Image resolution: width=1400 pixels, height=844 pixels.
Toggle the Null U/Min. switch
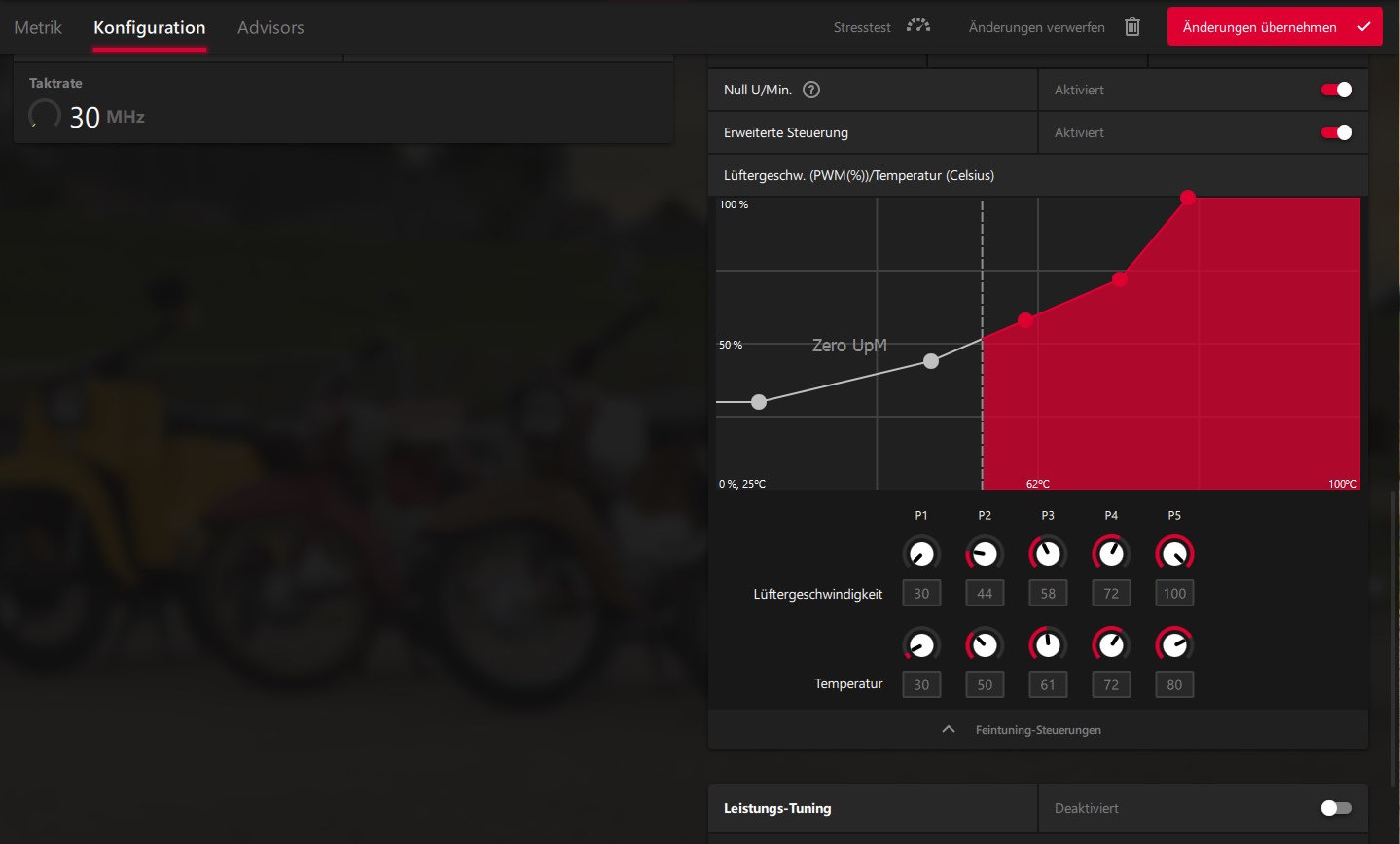(1337, 90)
